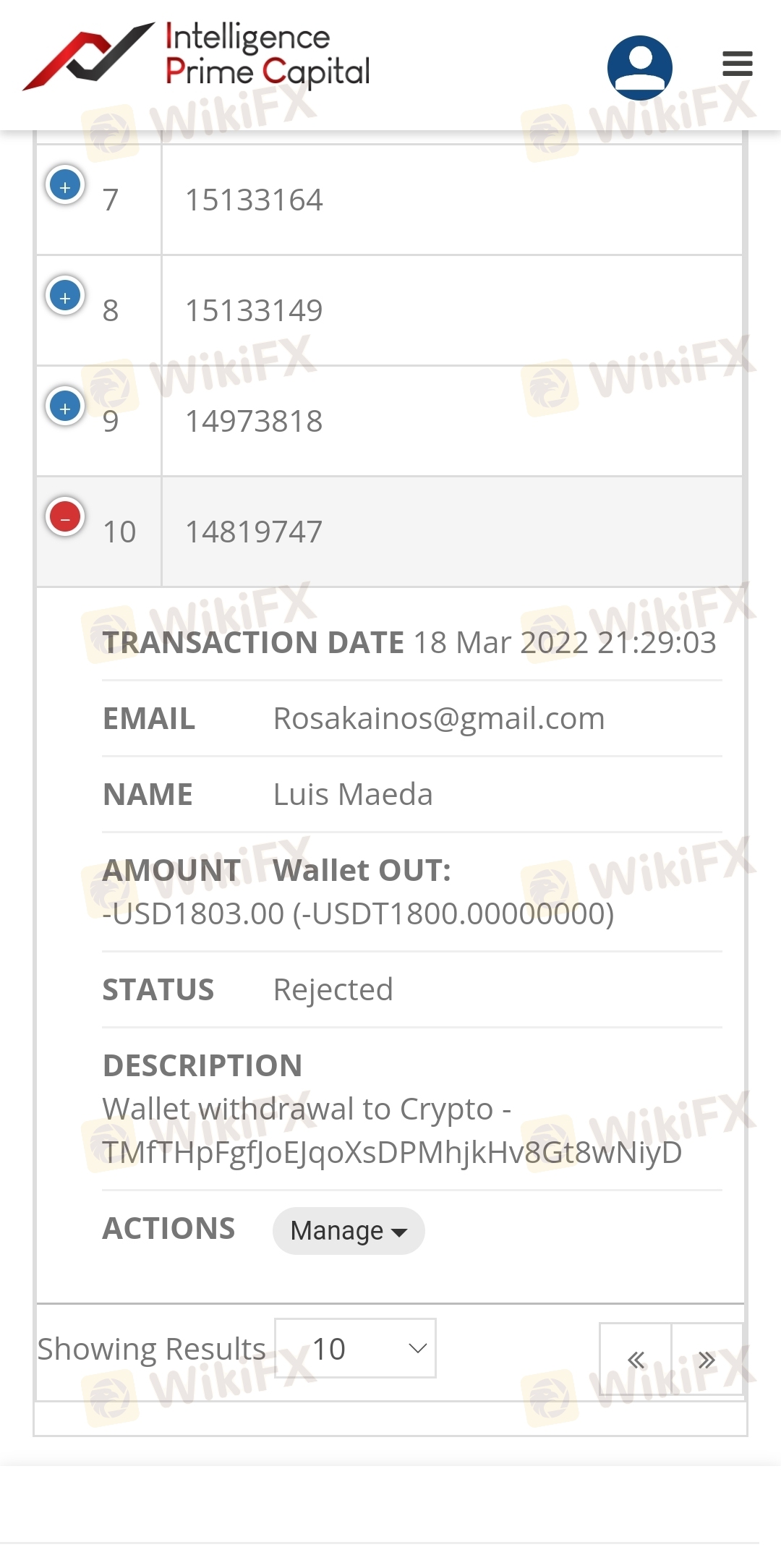Click transaction ID 14973818

[254, 422]
